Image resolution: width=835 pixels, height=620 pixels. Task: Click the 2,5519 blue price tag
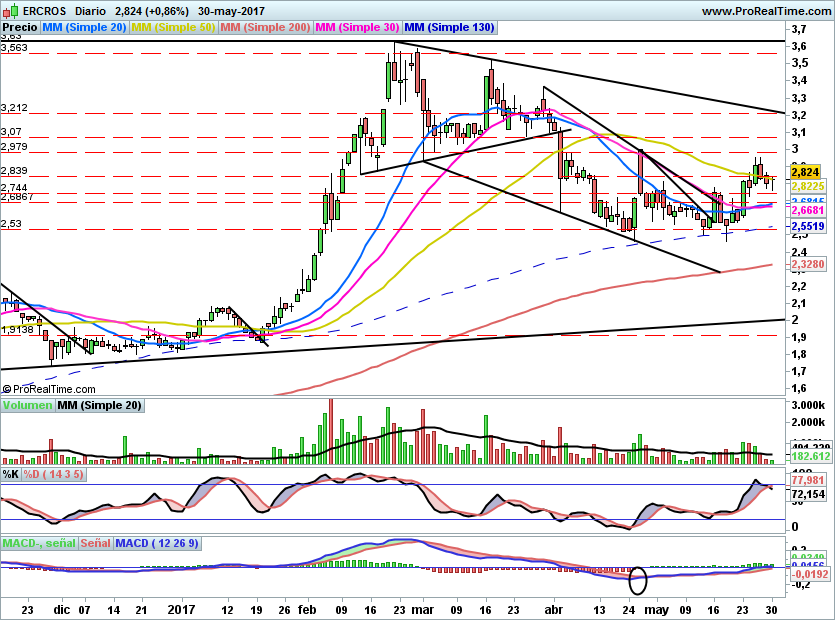[806, 227]
